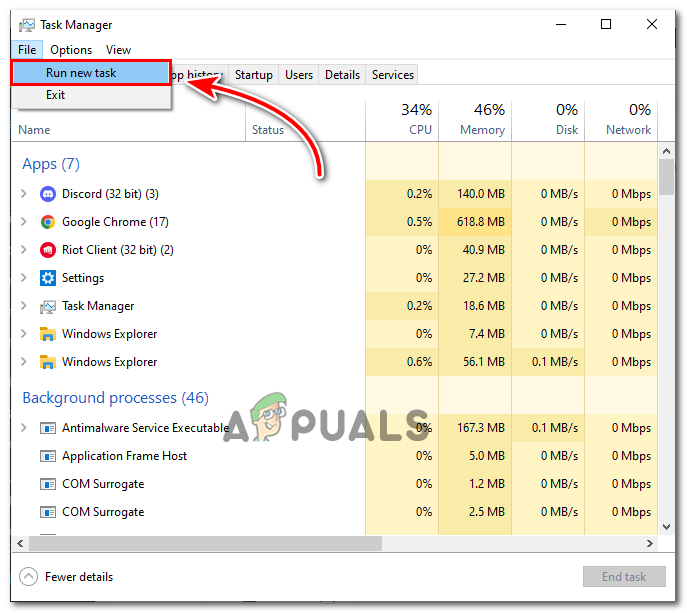Click the horizontal scrollbar right arrow

650,544
